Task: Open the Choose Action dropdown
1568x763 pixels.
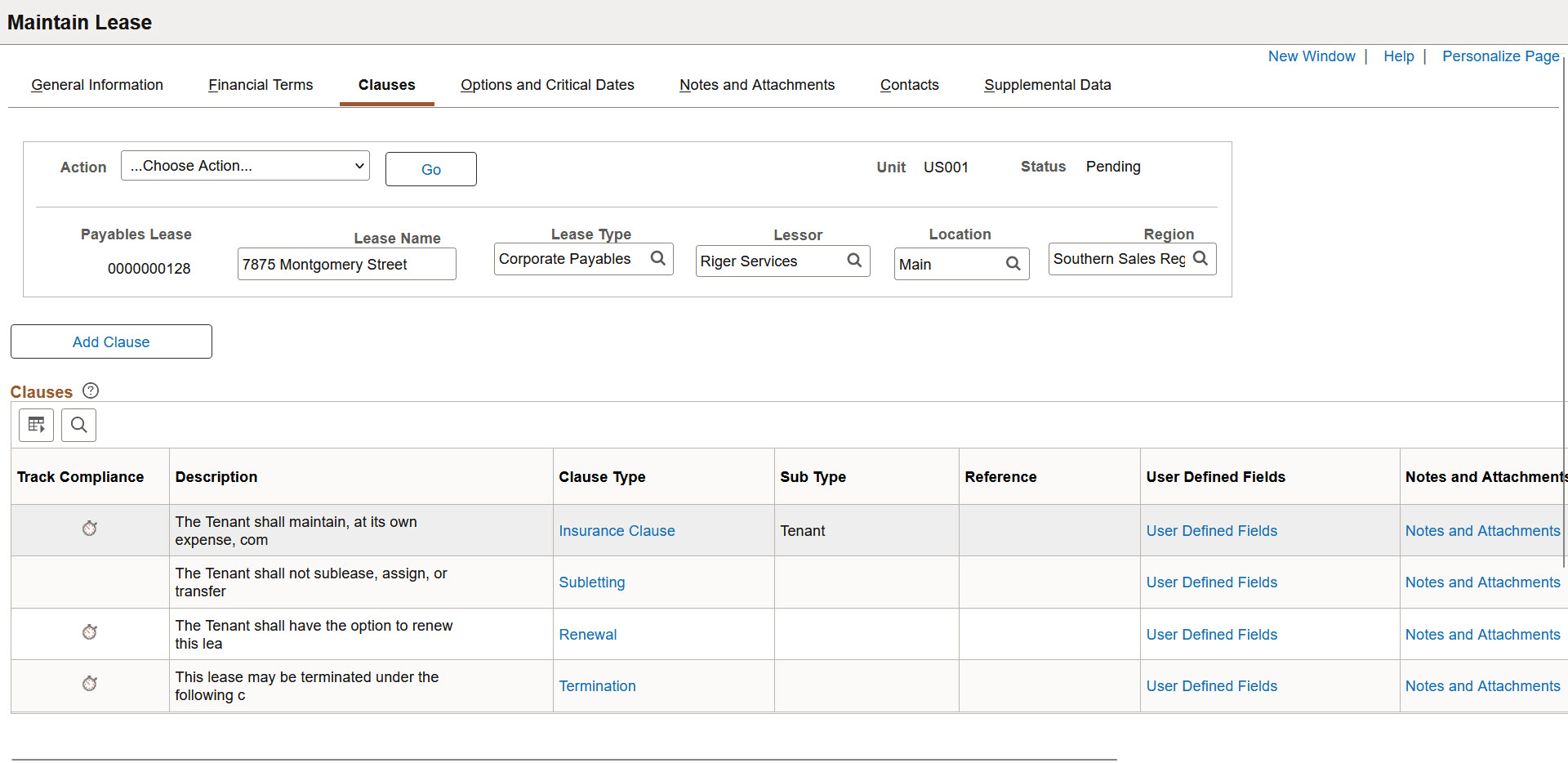Action: coord(244,165)
